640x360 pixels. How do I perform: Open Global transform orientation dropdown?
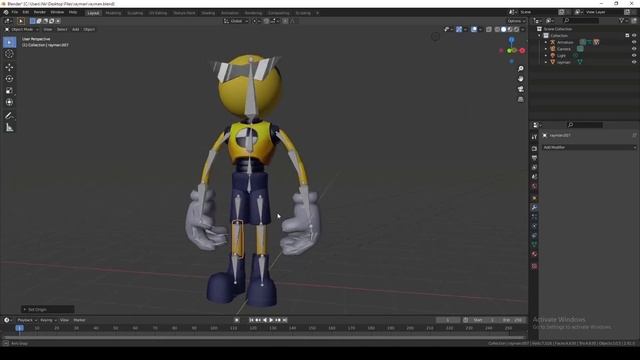pyautogui.click(x=236, y=21)
